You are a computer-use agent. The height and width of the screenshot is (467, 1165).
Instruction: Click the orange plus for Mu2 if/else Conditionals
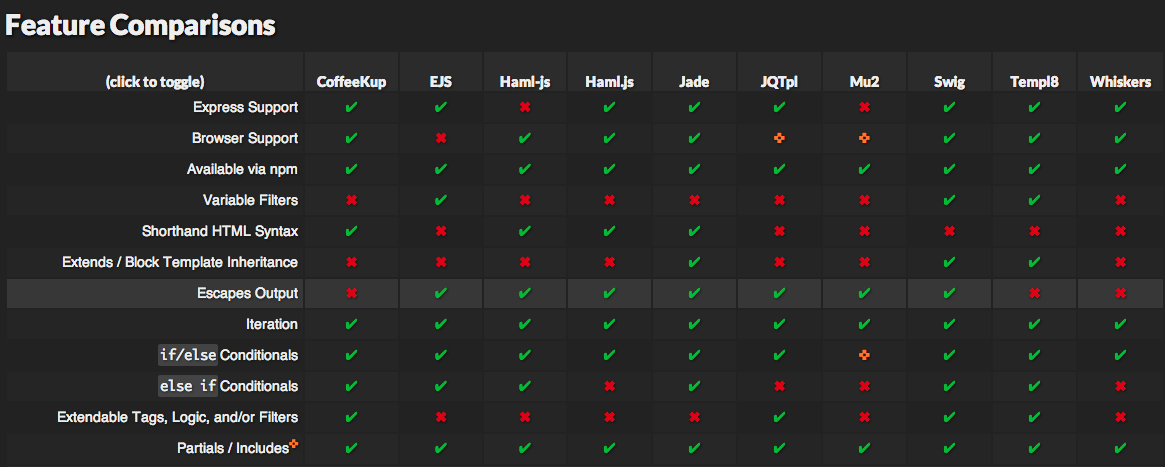[863, 355]
